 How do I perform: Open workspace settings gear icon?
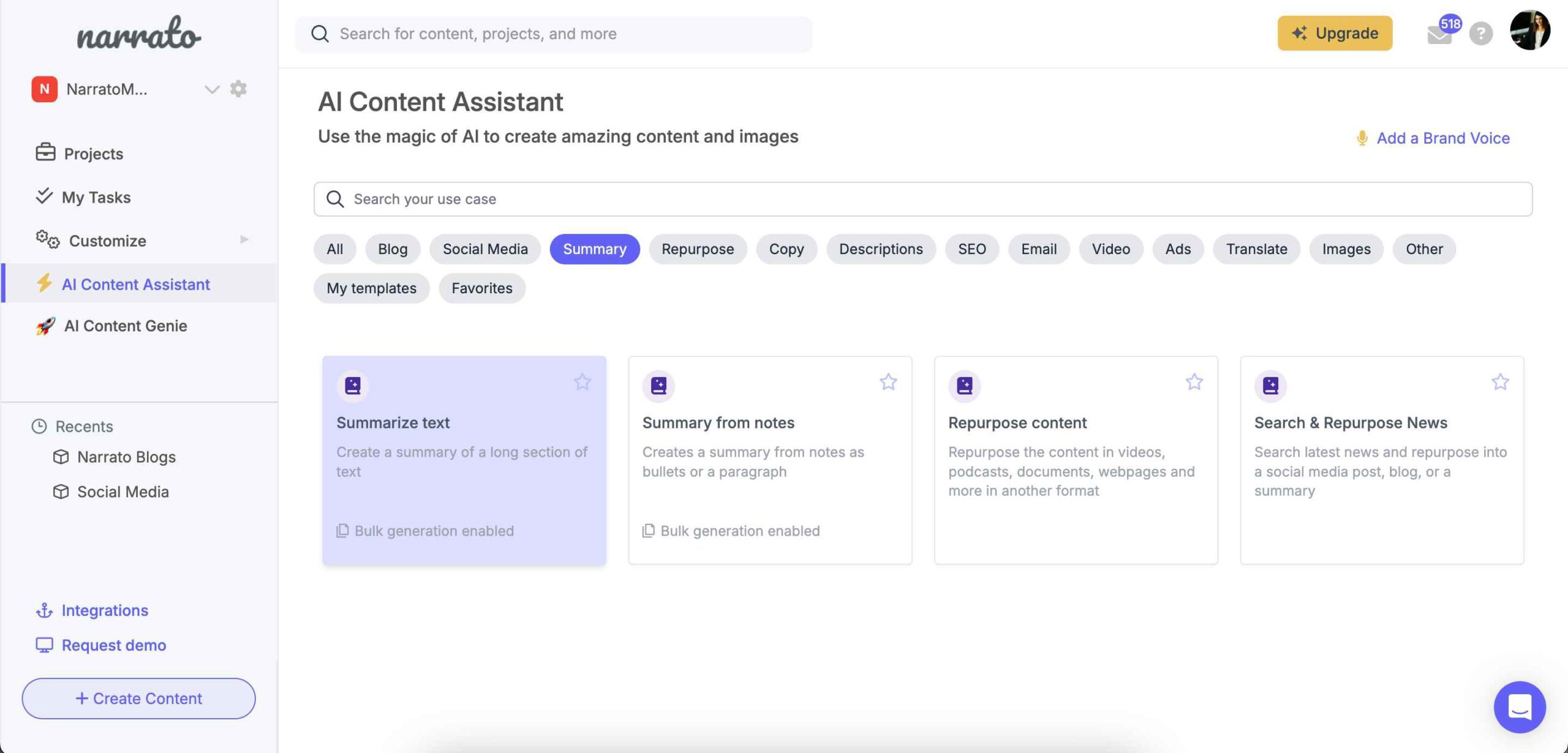point(238,89)
